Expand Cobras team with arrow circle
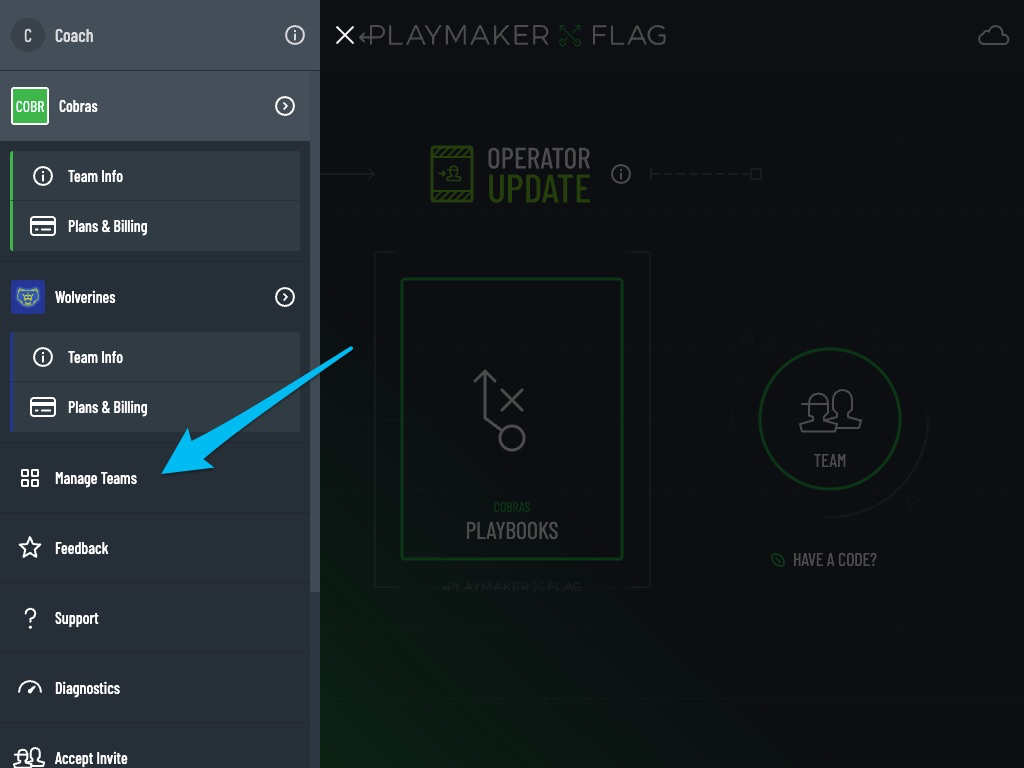The height and width of the screenshot is (768, 1024). point(285,106)
